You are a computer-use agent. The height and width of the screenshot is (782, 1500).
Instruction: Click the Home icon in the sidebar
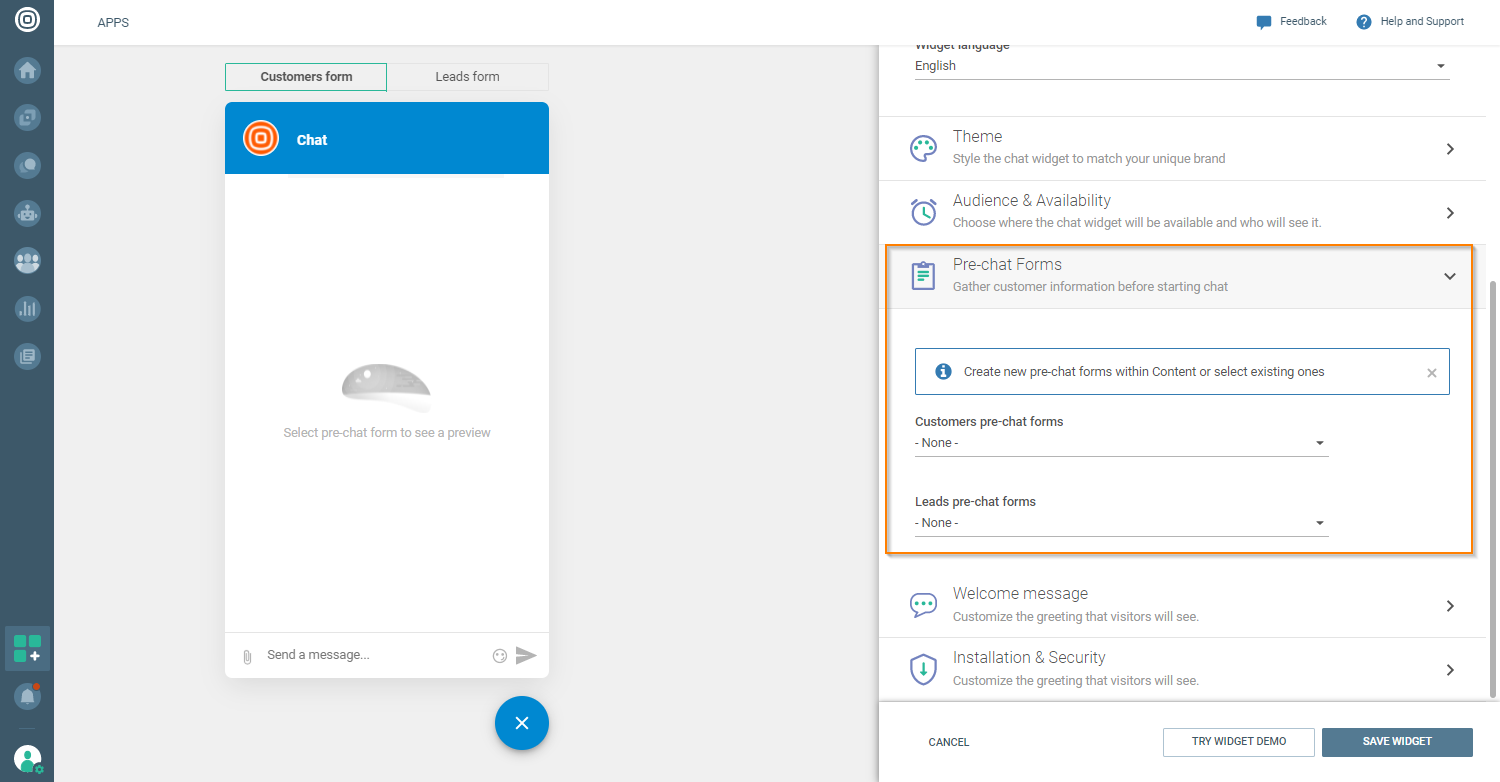tap(27, 70)
